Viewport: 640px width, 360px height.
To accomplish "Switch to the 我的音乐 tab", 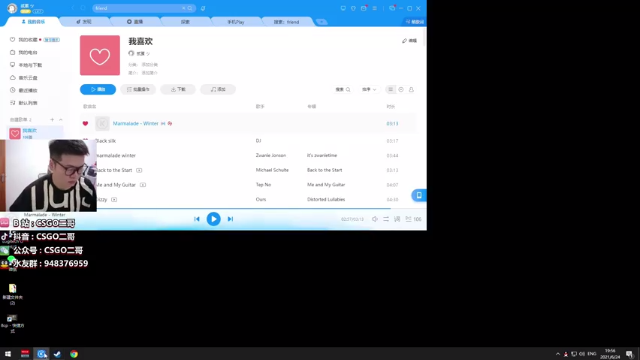I will pyautogui.click(x=33, y=22).
